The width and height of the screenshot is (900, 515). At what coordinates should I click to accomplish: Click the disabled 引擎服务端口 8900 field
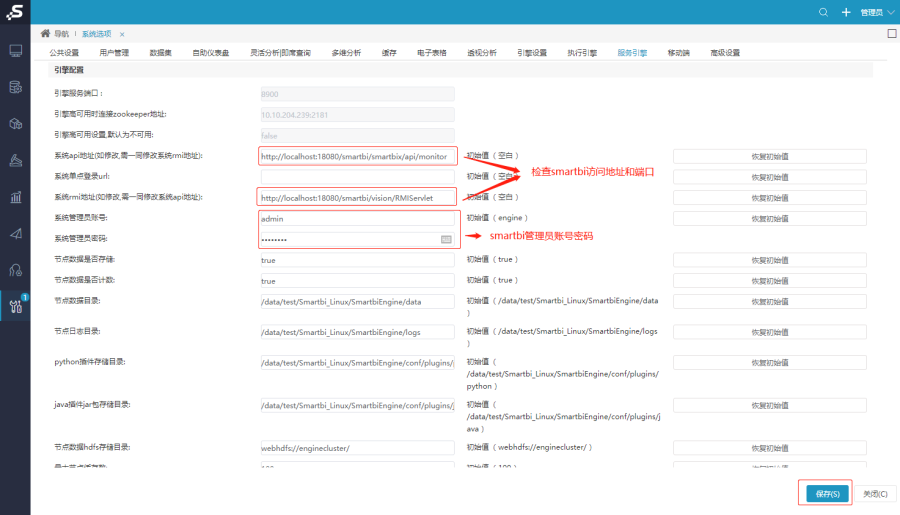358,94
